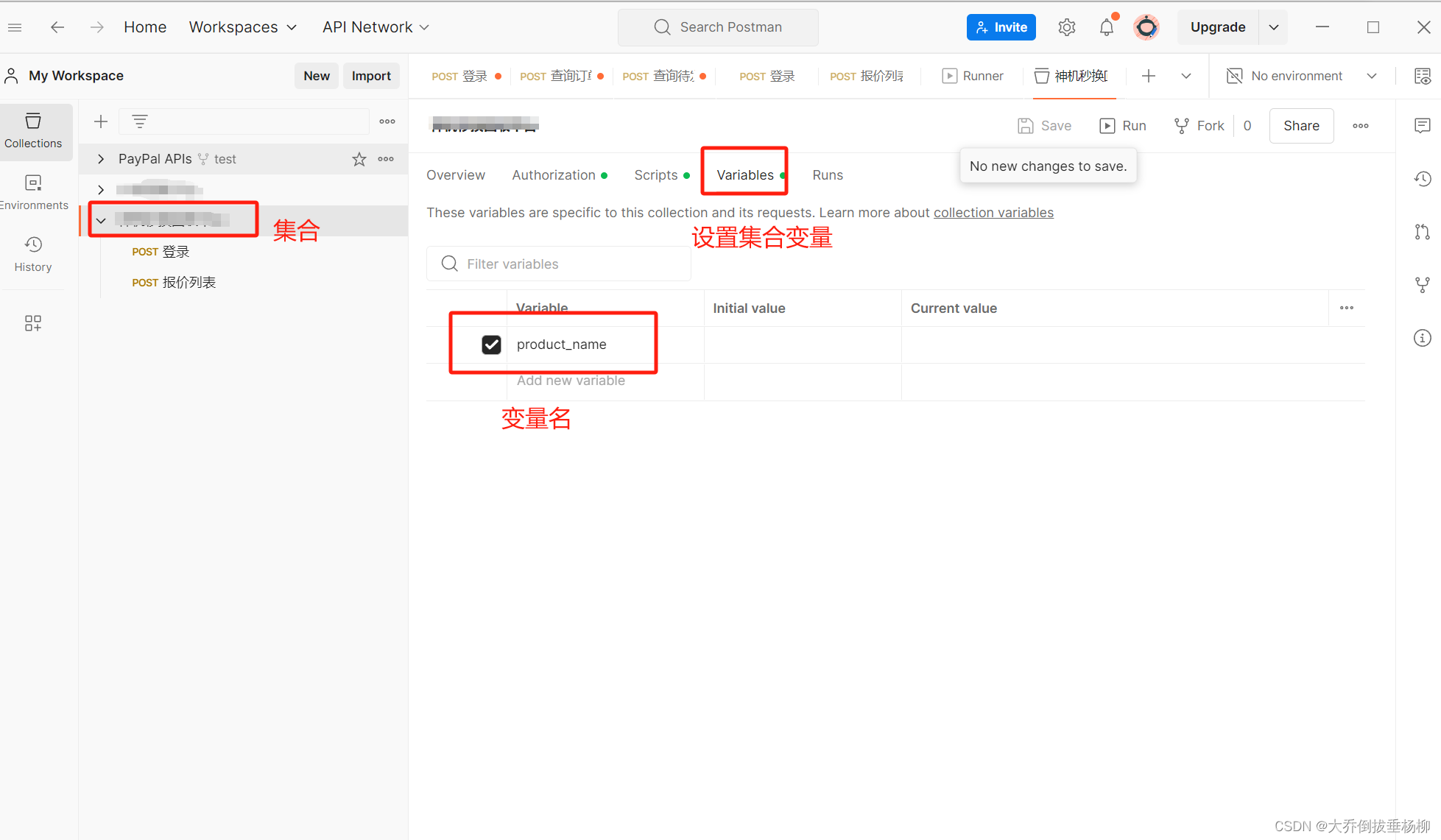The width and height of the screenshot is (1441, 840).
Task: Open the collection variables link
Action: pos(993,213)
